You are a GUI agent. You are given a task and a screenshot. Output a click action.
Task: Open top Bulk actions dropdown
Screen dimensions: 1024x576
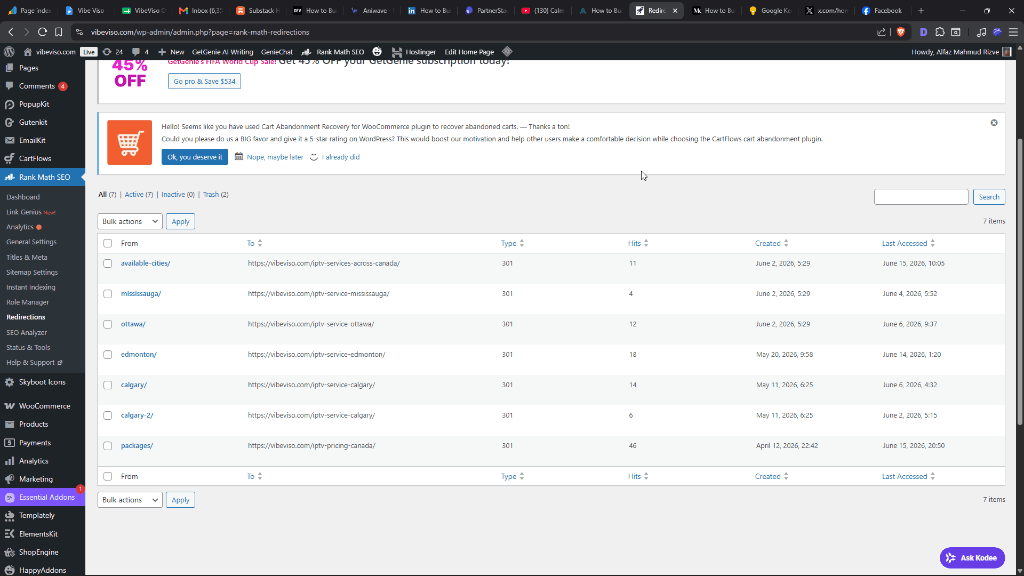pos(130,221)
